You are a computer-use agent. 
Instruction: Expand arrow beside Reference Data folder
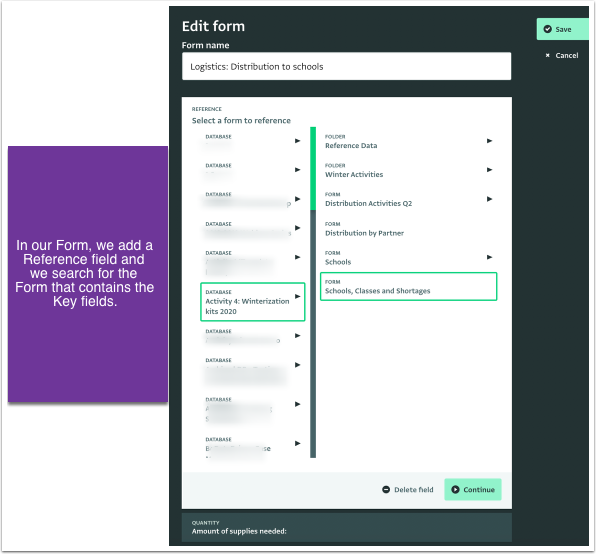point(490,141)
